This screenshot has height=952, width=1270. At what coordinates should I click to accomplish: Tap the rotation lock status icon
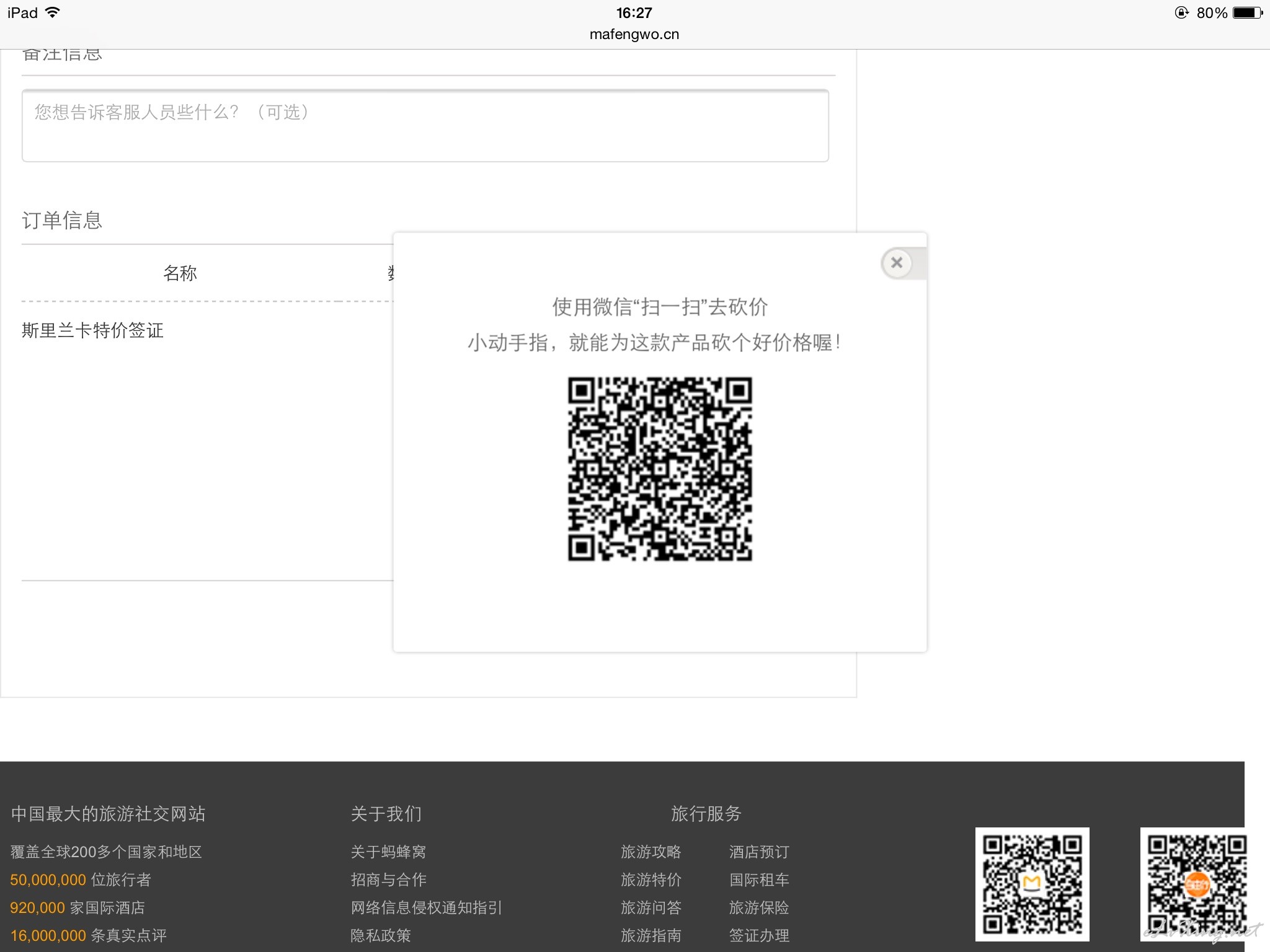click(1182, 12)
